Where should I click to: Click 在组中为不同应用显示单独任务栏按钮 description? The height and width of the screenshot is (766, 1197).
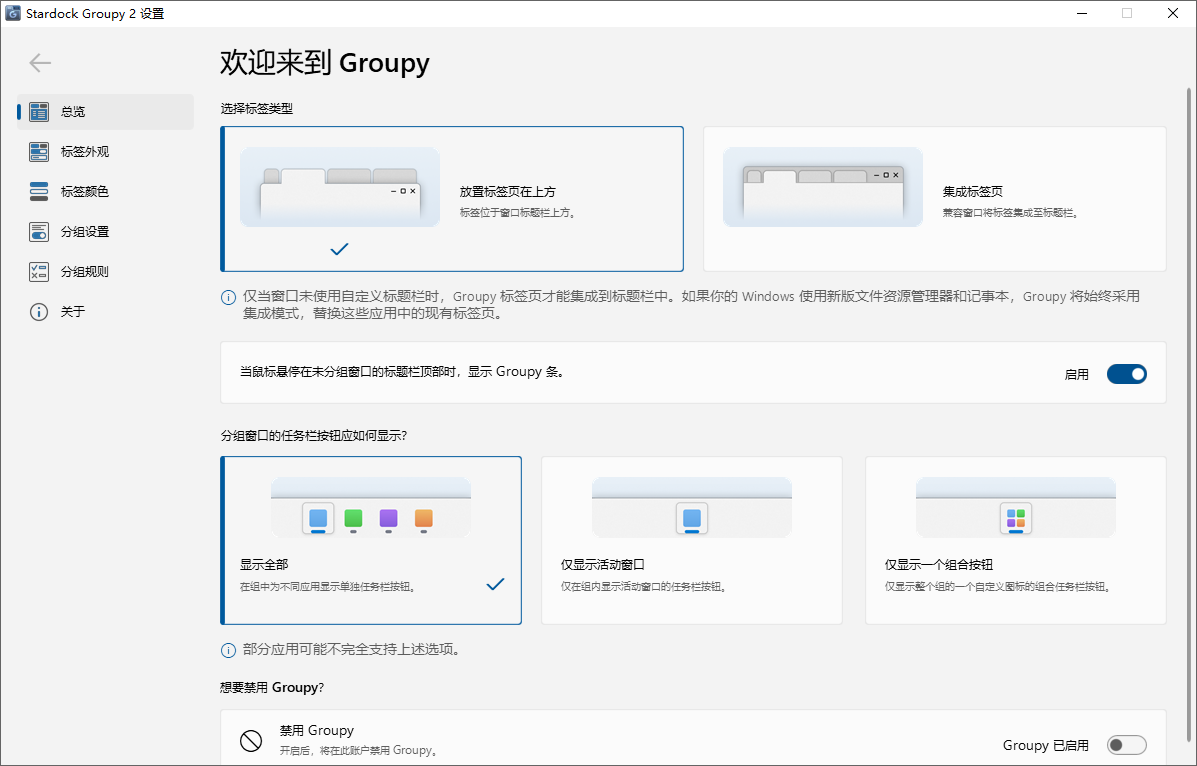click(328, 587)
